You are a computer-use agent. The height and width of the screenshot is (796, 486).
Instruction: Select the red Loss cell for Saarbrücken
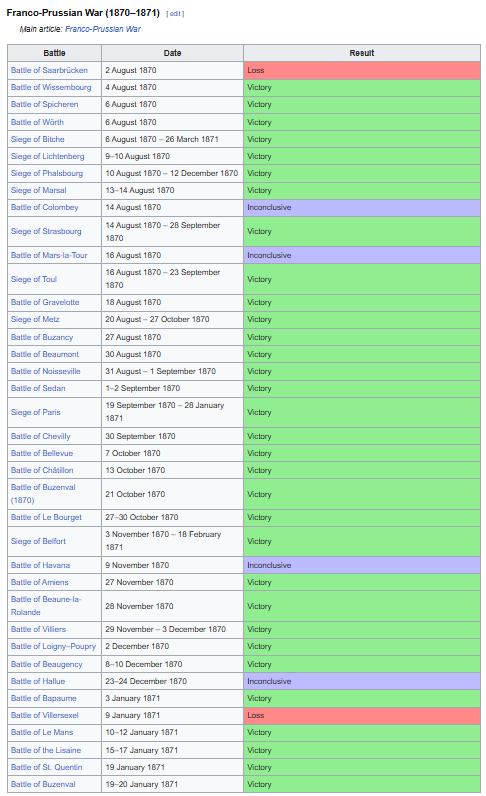pyautogui.click(x=362, y=70)
